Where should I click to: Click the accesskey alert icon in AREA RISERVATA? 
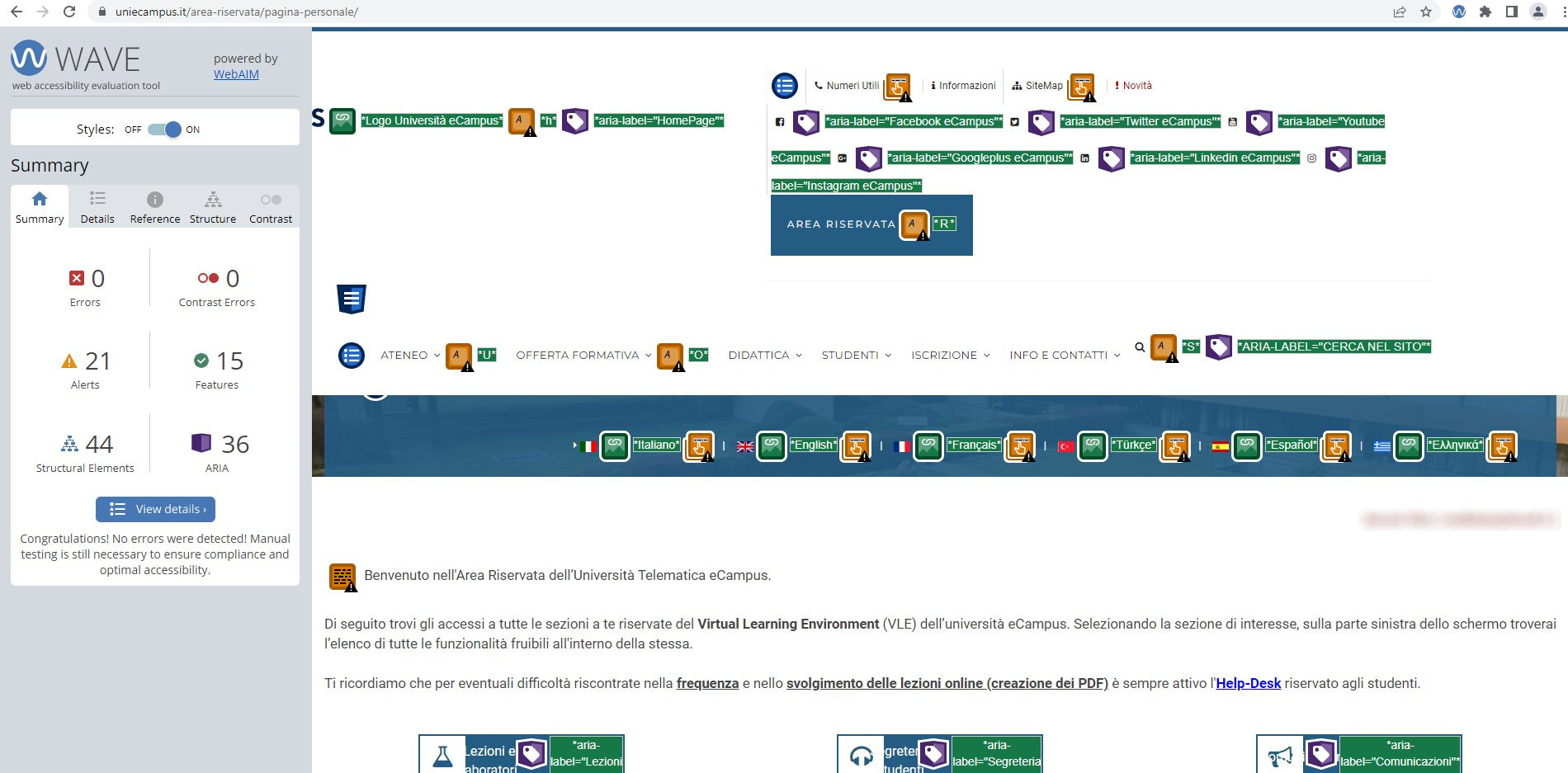914,224
